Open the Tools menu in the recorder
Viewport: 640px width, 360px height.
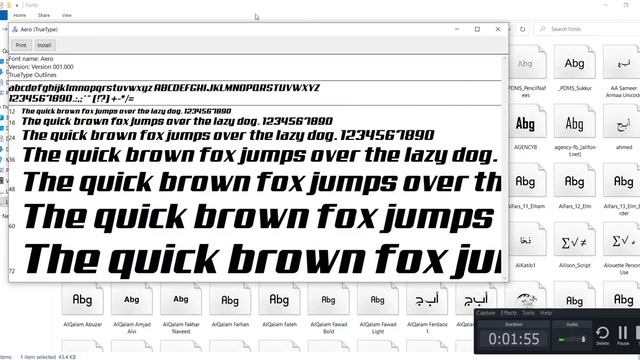click(528, 313)
